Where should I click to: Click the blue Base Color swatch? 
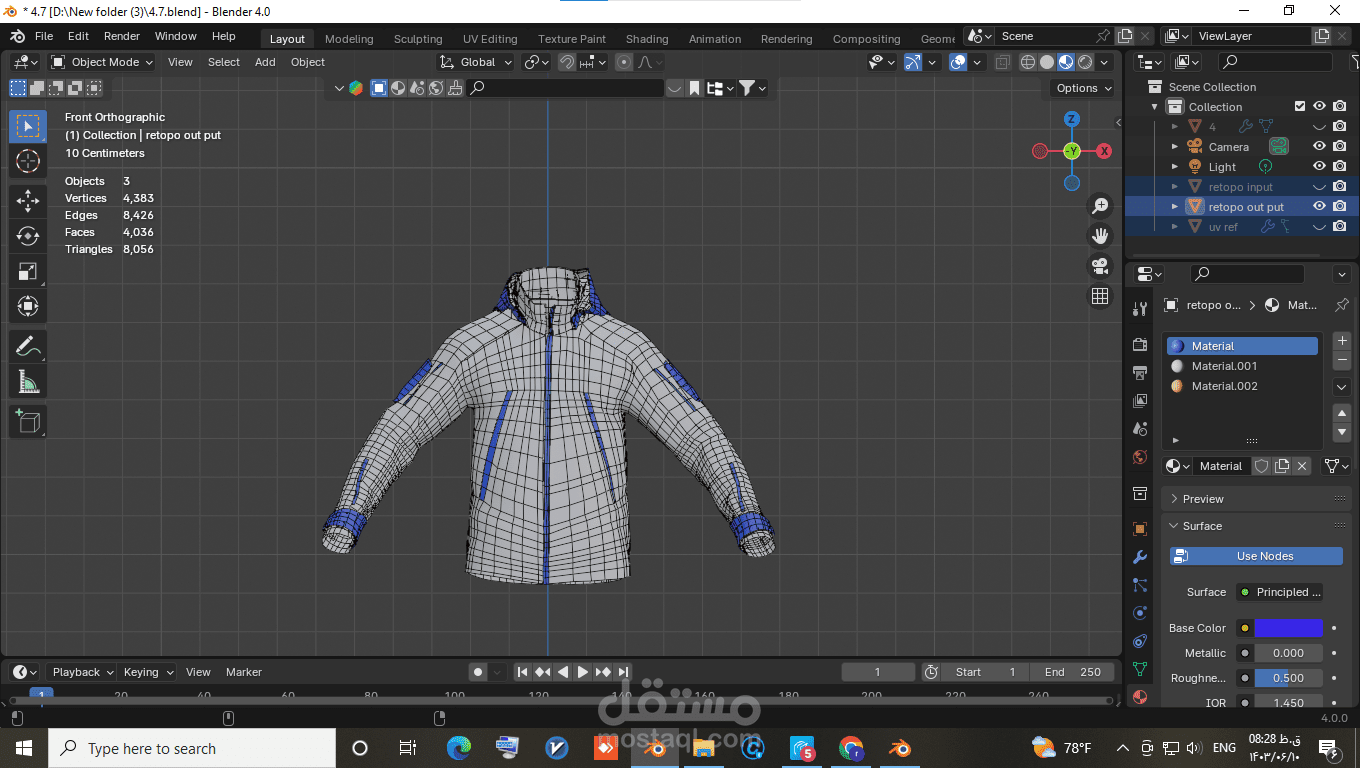pos(1288,628)
